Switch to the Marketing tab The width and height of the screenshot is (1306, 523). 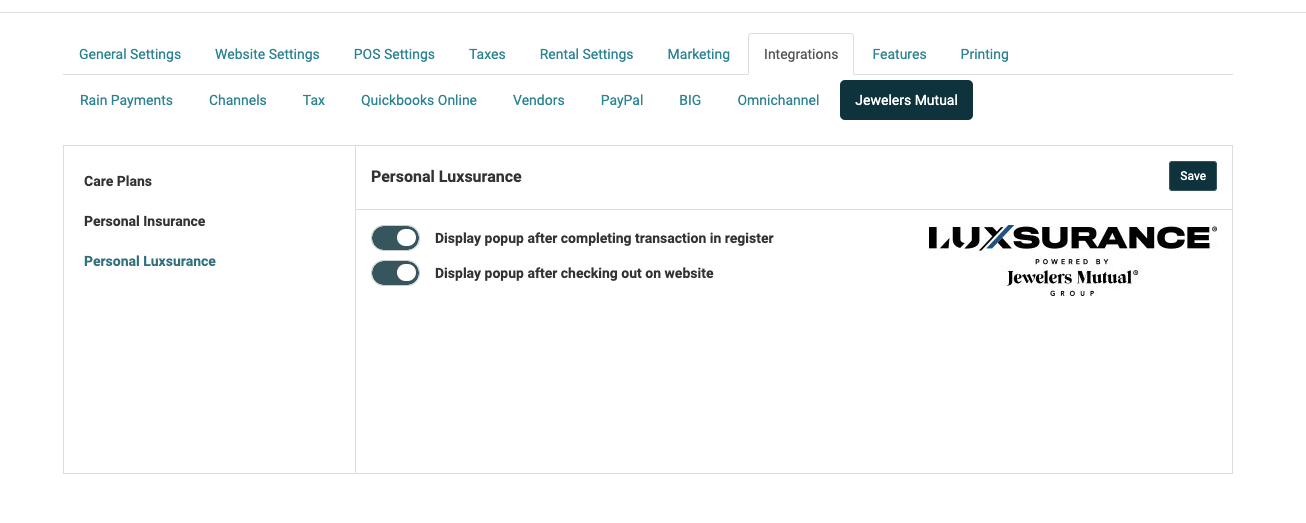tap(699, 54)
